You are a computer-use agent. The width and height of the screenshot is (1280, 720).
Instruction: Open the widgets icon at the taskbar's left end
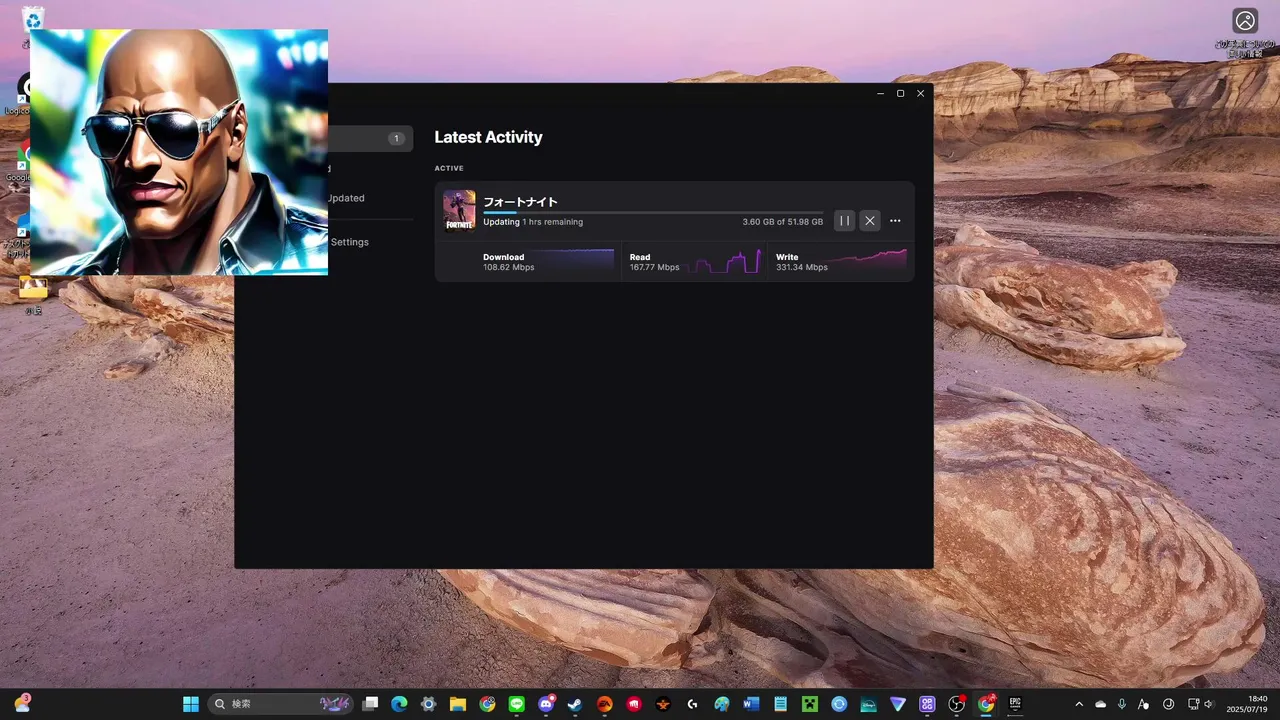(22, 704)
